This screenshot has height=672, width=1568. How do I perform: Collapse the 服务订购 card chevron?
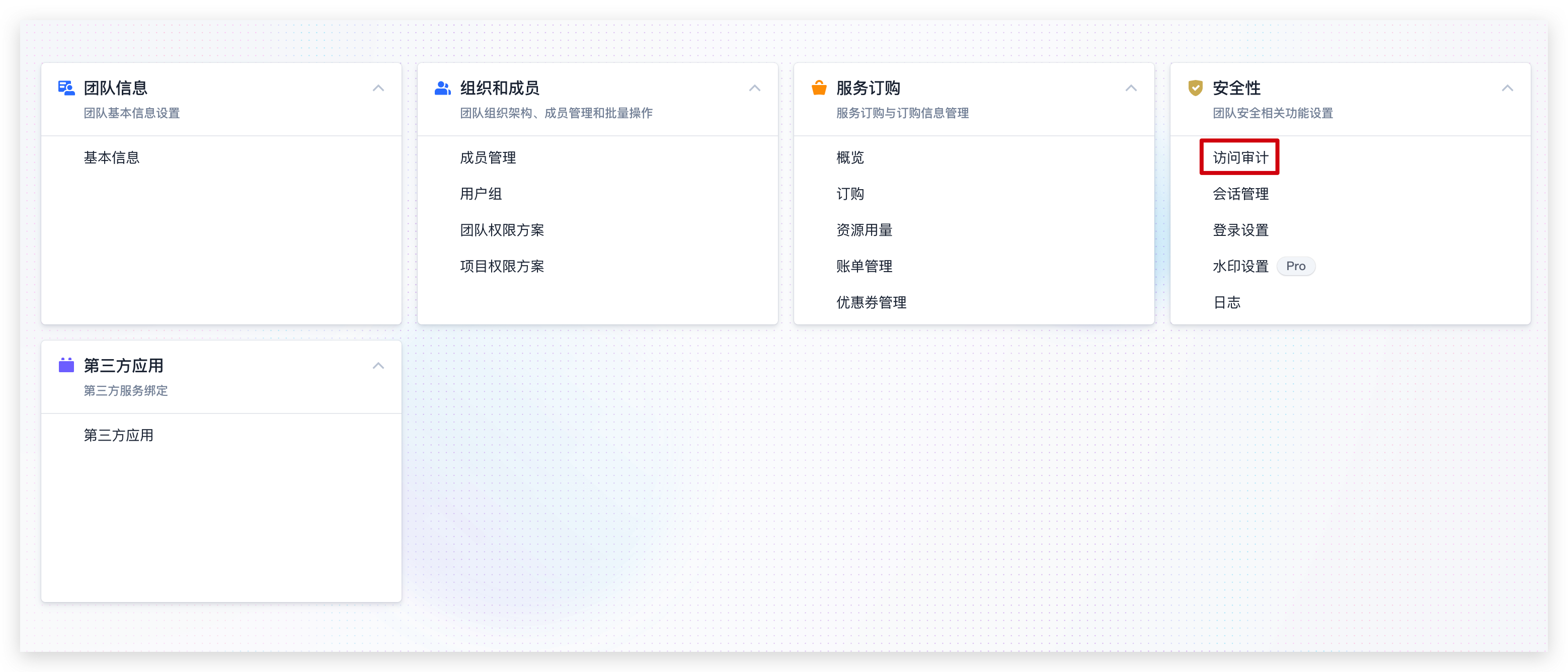coord(1131,88)
